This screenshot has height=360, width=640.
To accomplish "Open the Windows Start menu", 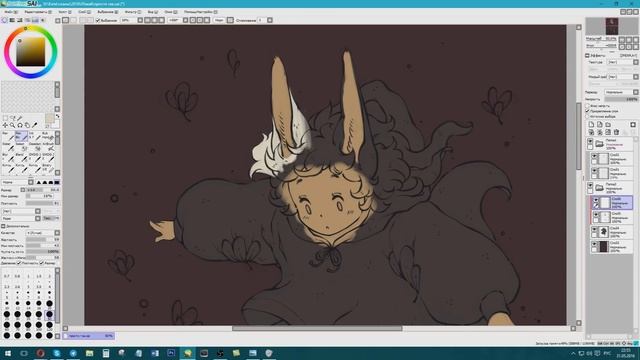I will coord(7,353).
